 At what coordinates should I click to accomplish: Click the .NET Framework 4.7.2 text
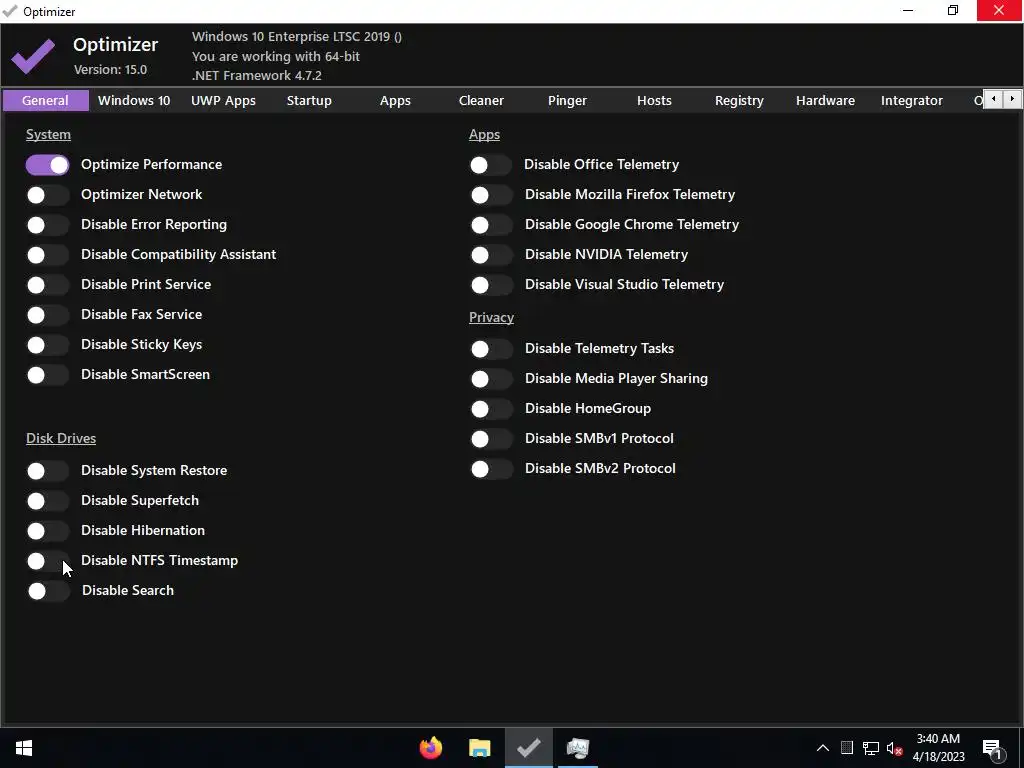[257, 76]
